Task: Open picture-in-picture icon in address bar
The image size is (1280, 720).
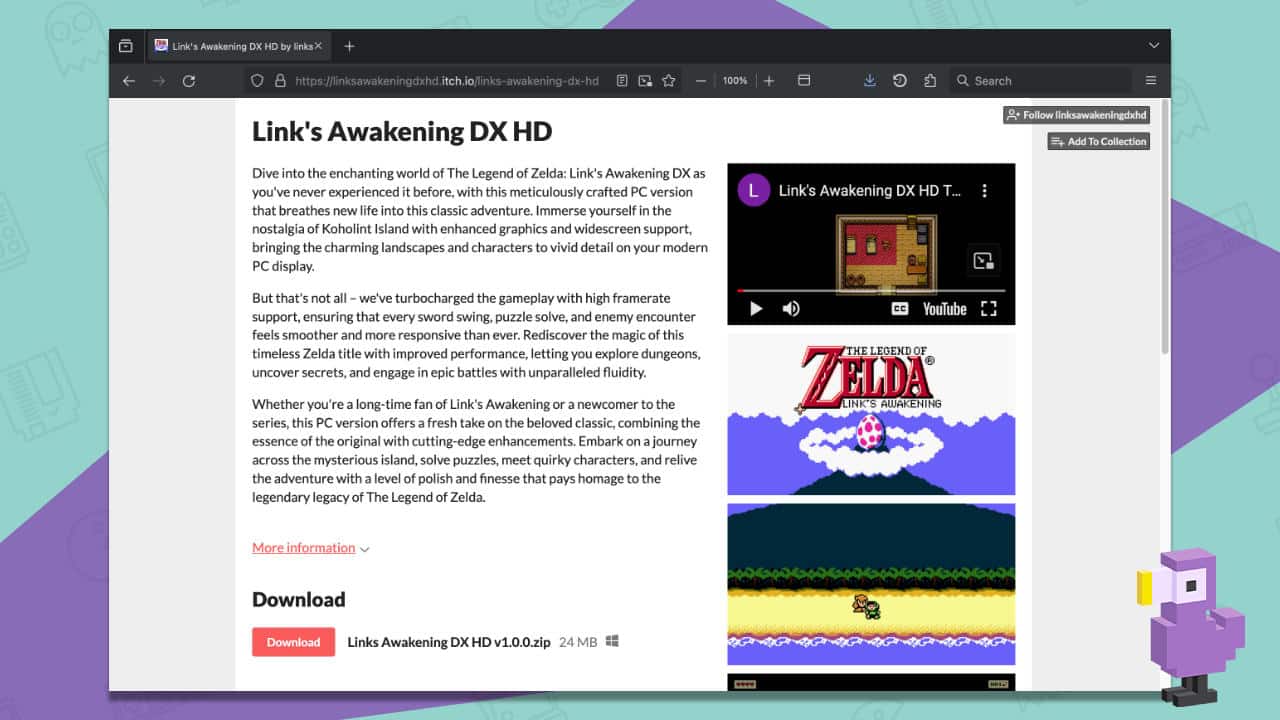Action: coord(645,81)
